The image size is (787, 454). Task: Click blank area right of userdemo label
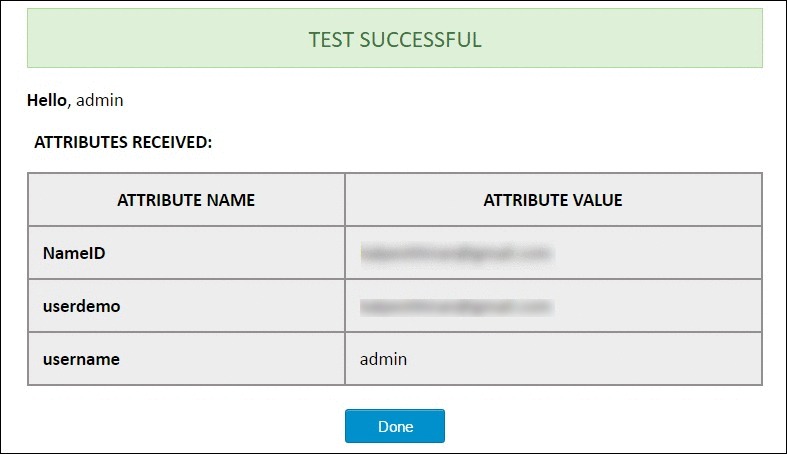(x=232, y=307)
